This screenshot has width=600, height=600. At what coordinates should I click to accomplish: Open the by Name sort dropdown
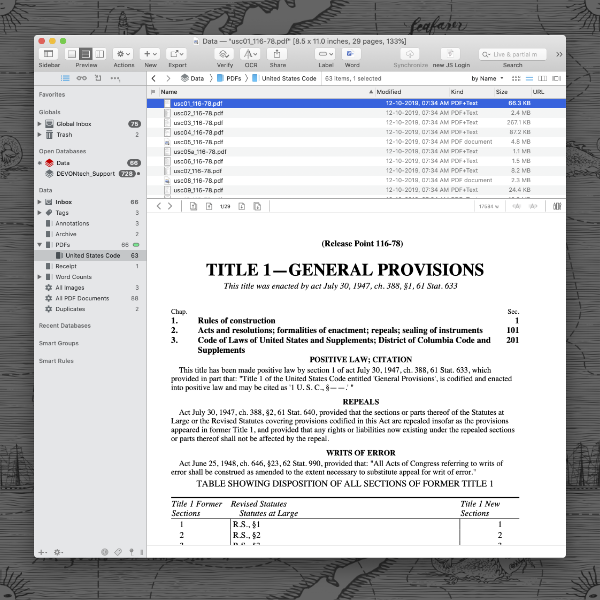point(487,78)
